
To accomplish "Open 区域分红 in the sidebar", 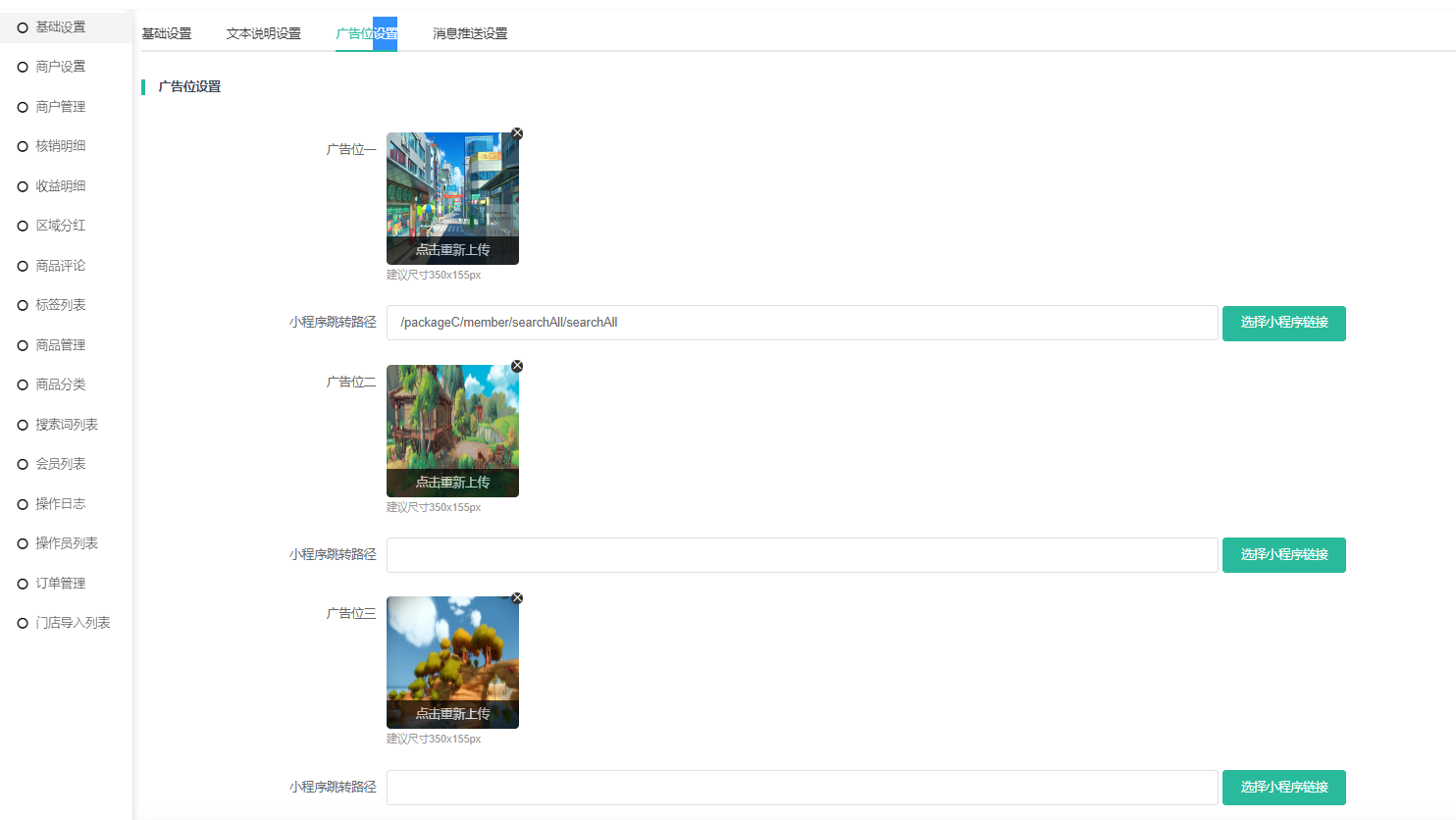I will [61, 226].
